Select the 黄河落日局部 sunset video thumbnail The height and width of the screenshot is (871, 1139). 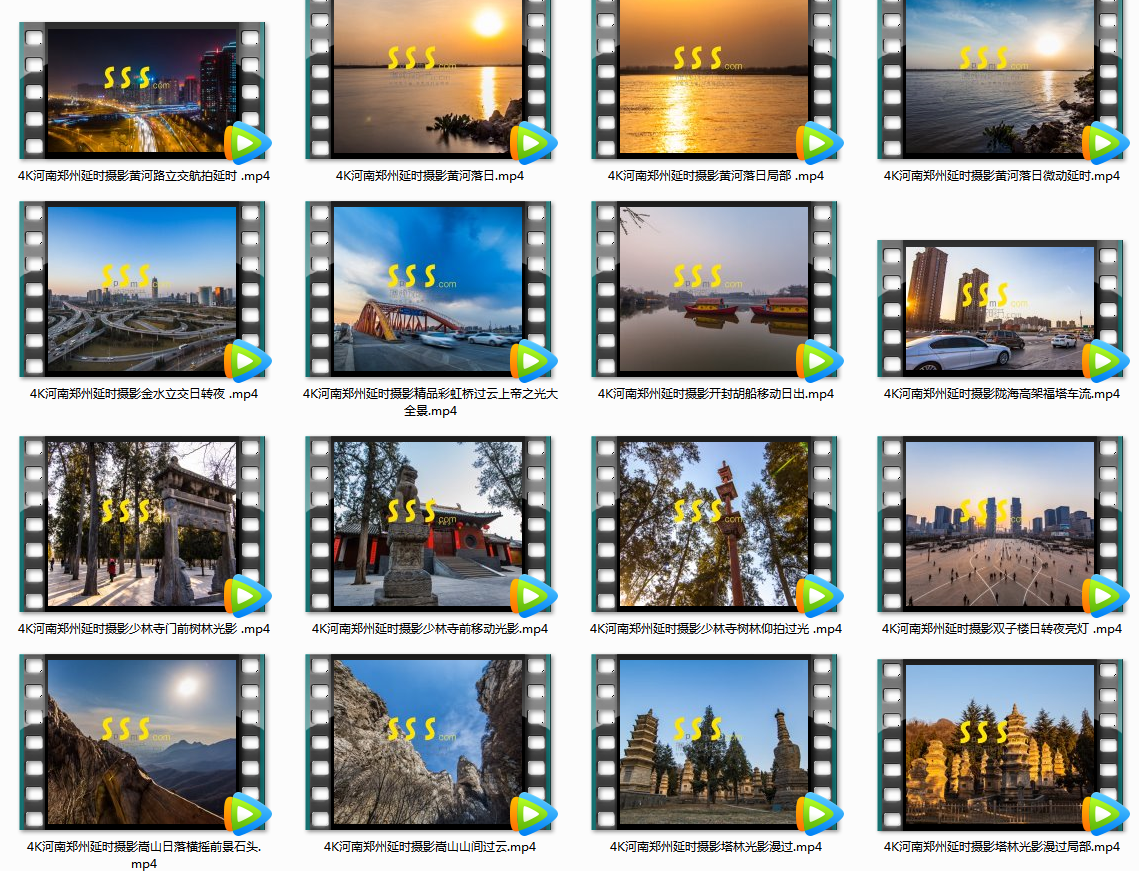tap(713, 80)
